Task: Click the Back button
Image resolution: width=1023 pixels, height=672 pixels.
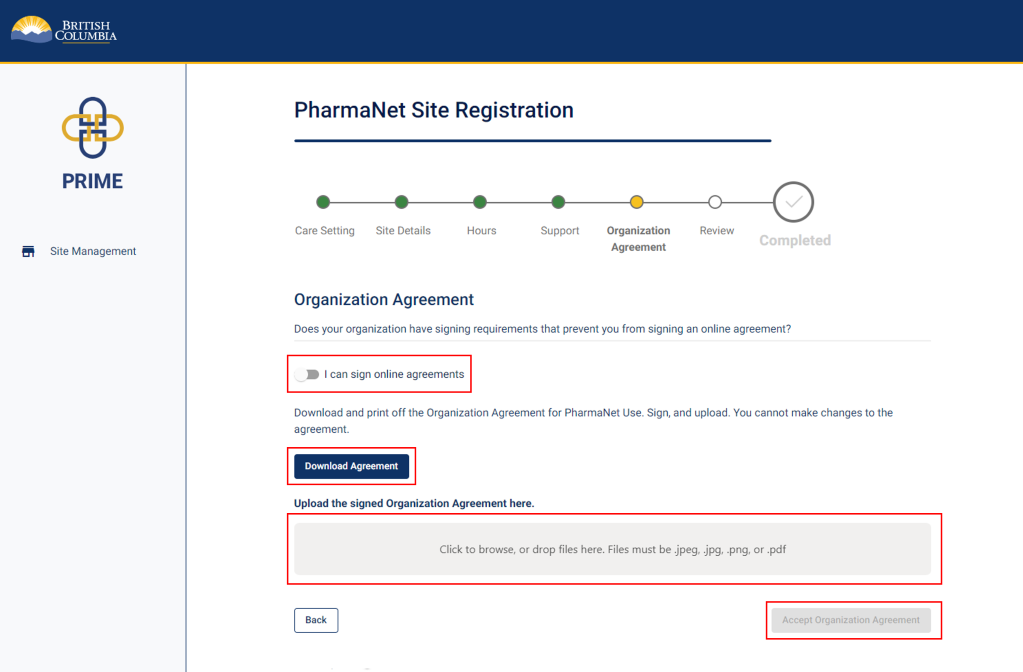Action: point(315,620)
